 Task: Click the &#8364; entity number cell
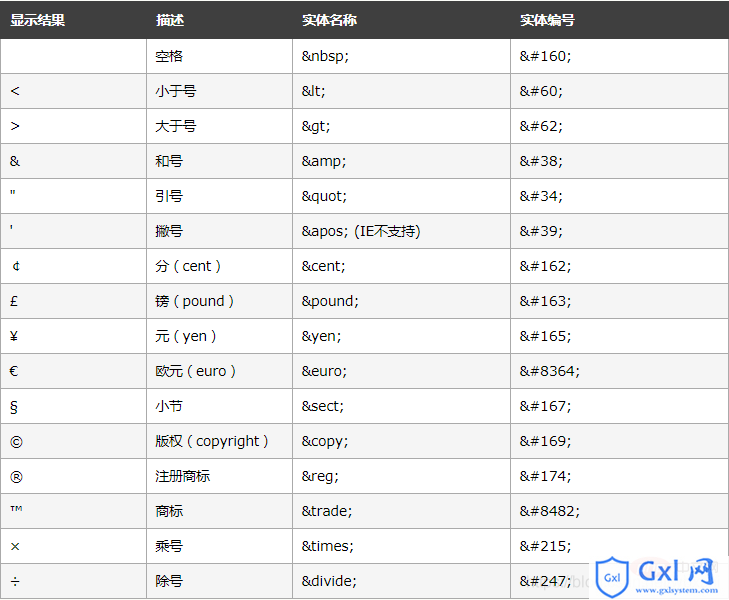click(x=619, y=371)
